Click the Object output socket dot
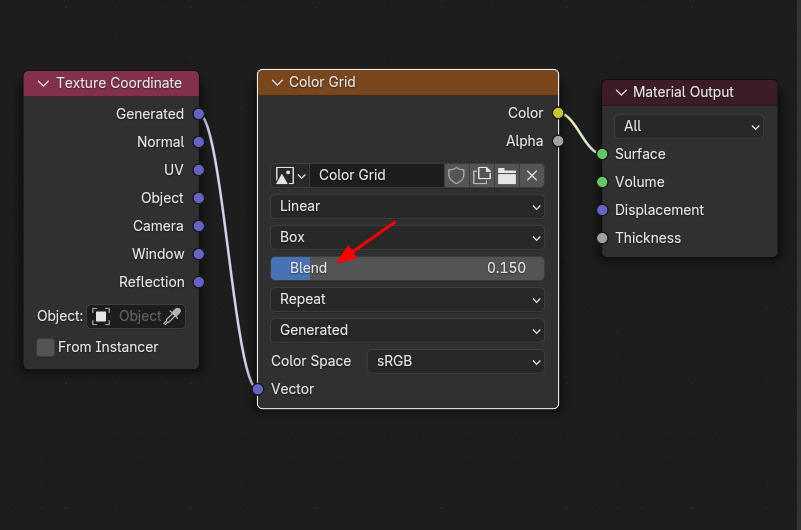 [199, 198]
